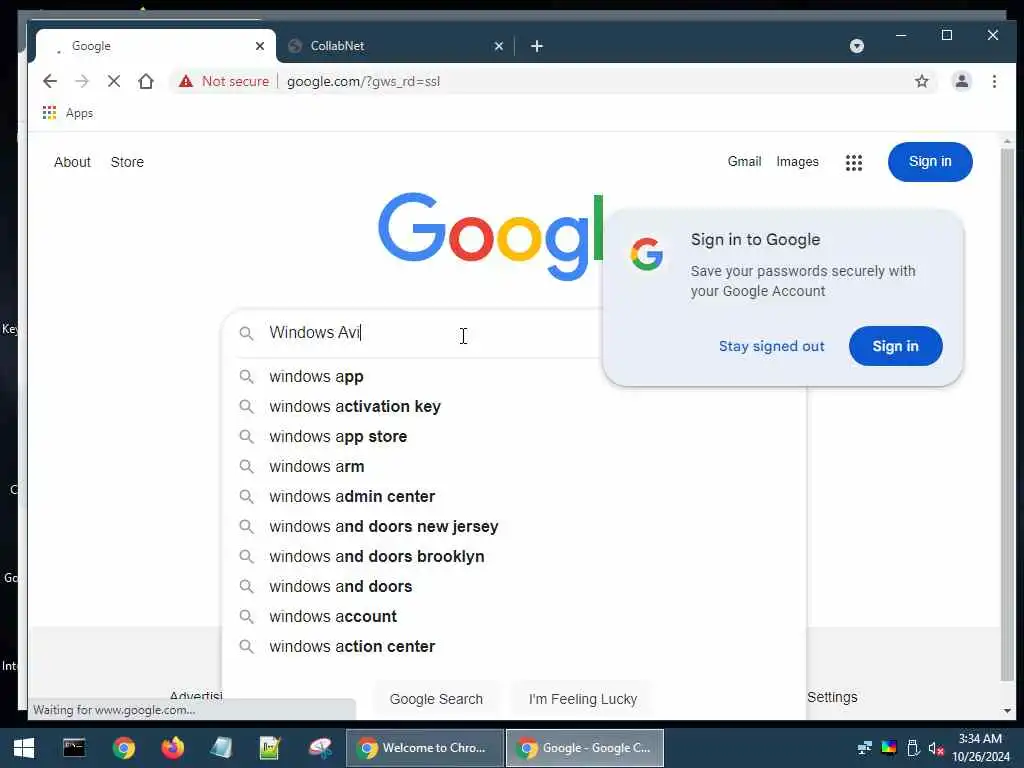Open the Images link
This screenshot has width=1024, height=768.
coord(797,161)
